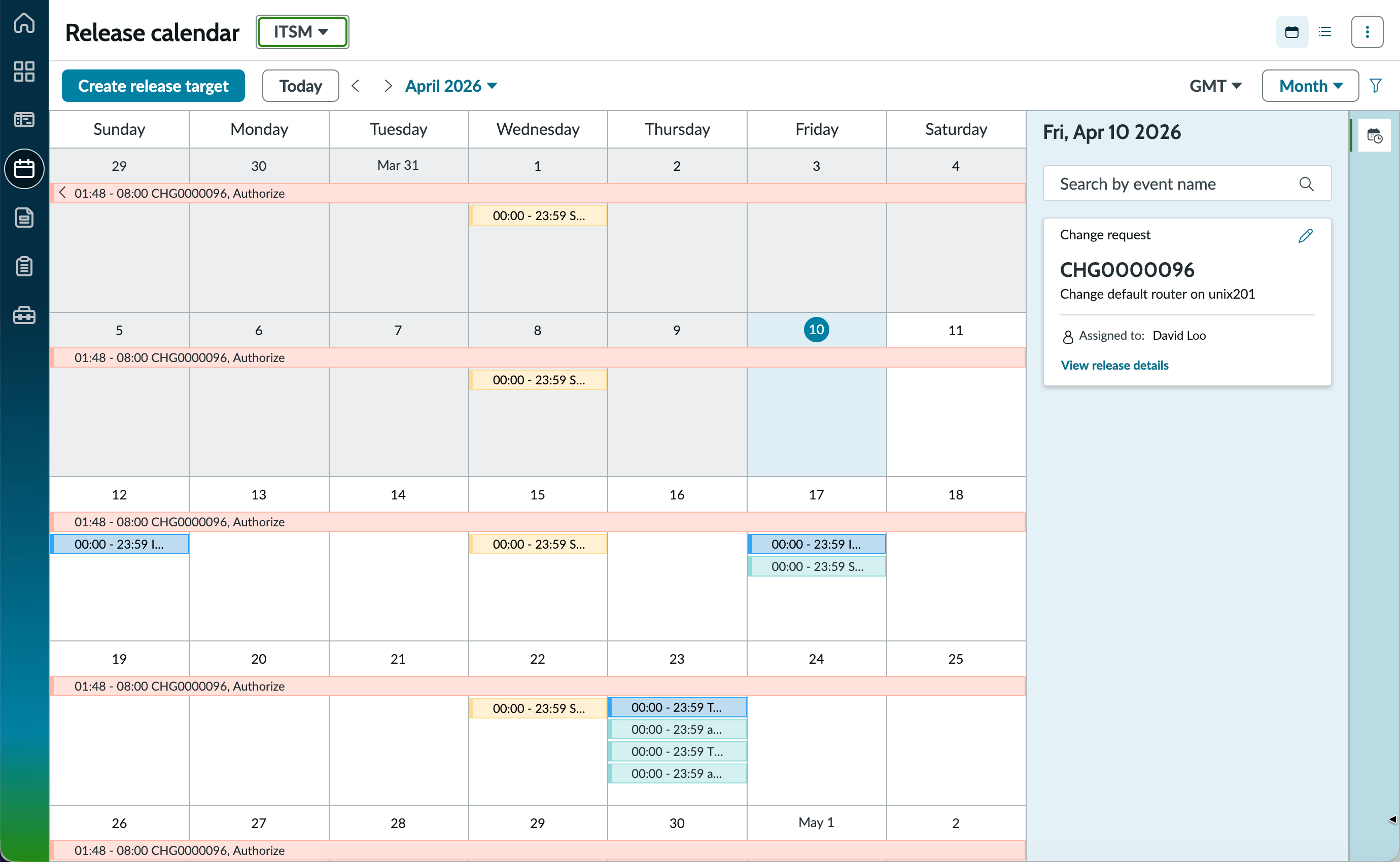The width and height of the screenshot is (1400, 862).
Task: Open the GMT timezone dropdown
Action: [1215, 86]
